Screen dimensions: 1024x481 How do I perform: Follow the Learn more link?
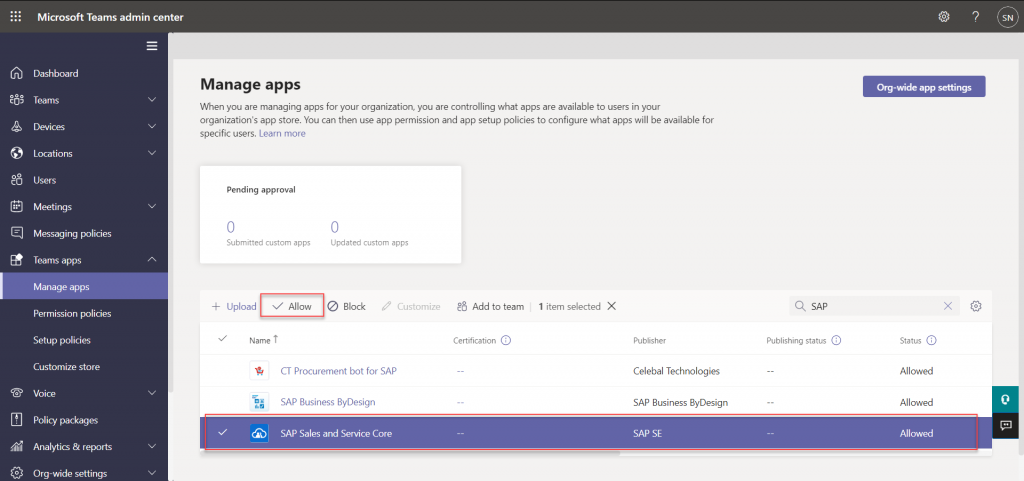pos(282,133)
